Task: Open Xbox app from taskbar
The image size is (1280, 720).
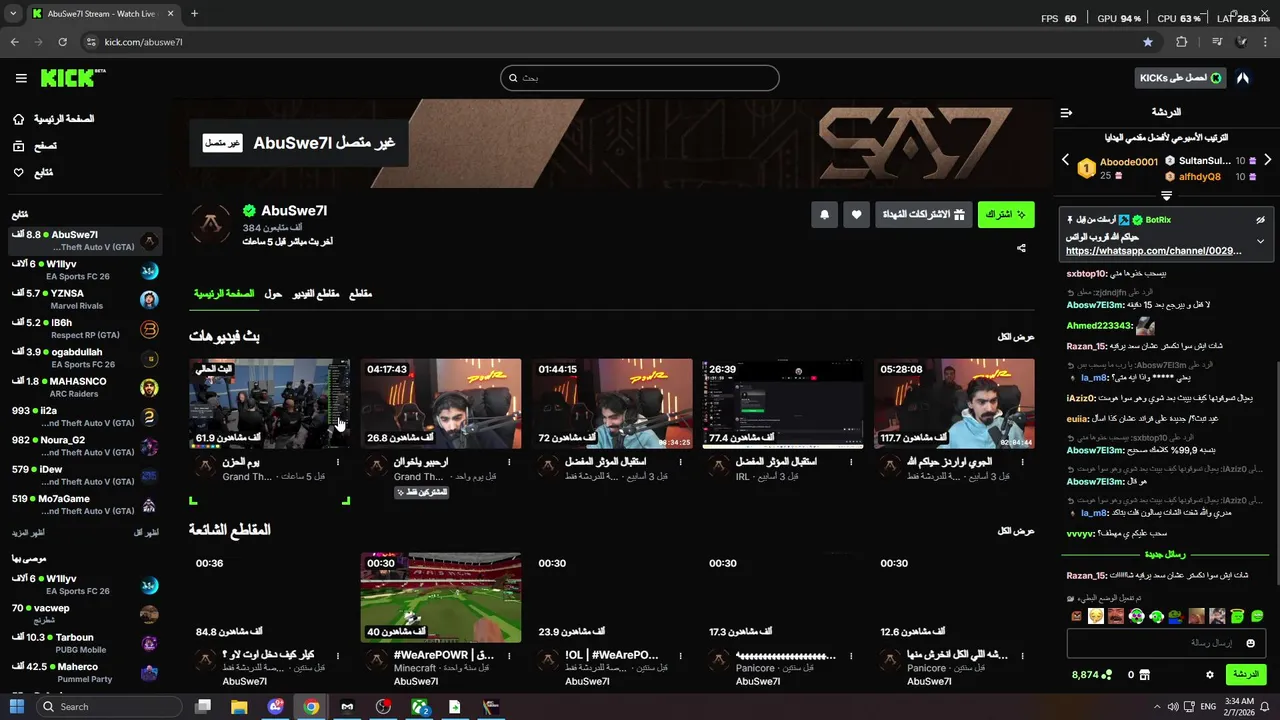Action: (x=420, y=707)
